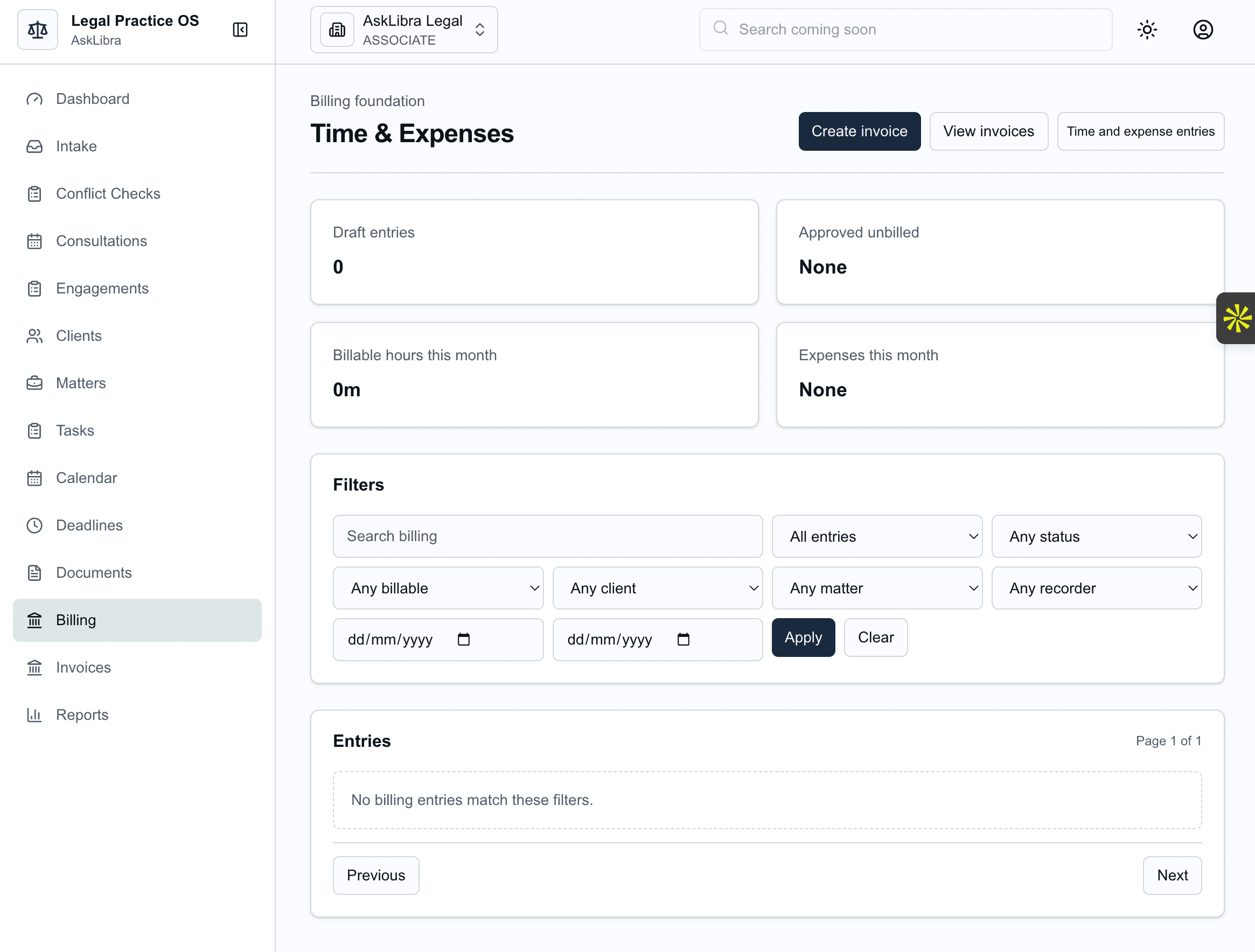1255x952 pixels.
Task: Open the All entries dropdown
Action: point(877,537)
